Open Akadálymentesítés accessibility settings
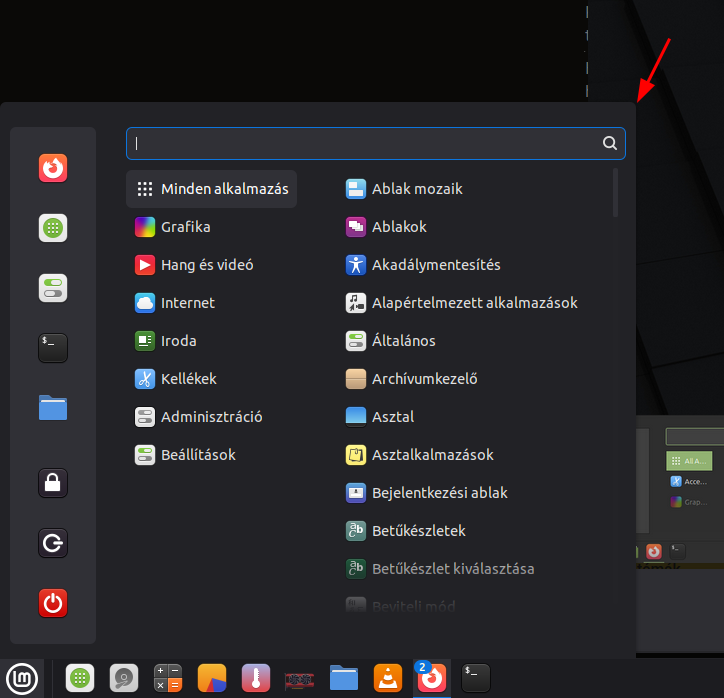The height and width of the screenshot is (698, 724). (423, 265)
